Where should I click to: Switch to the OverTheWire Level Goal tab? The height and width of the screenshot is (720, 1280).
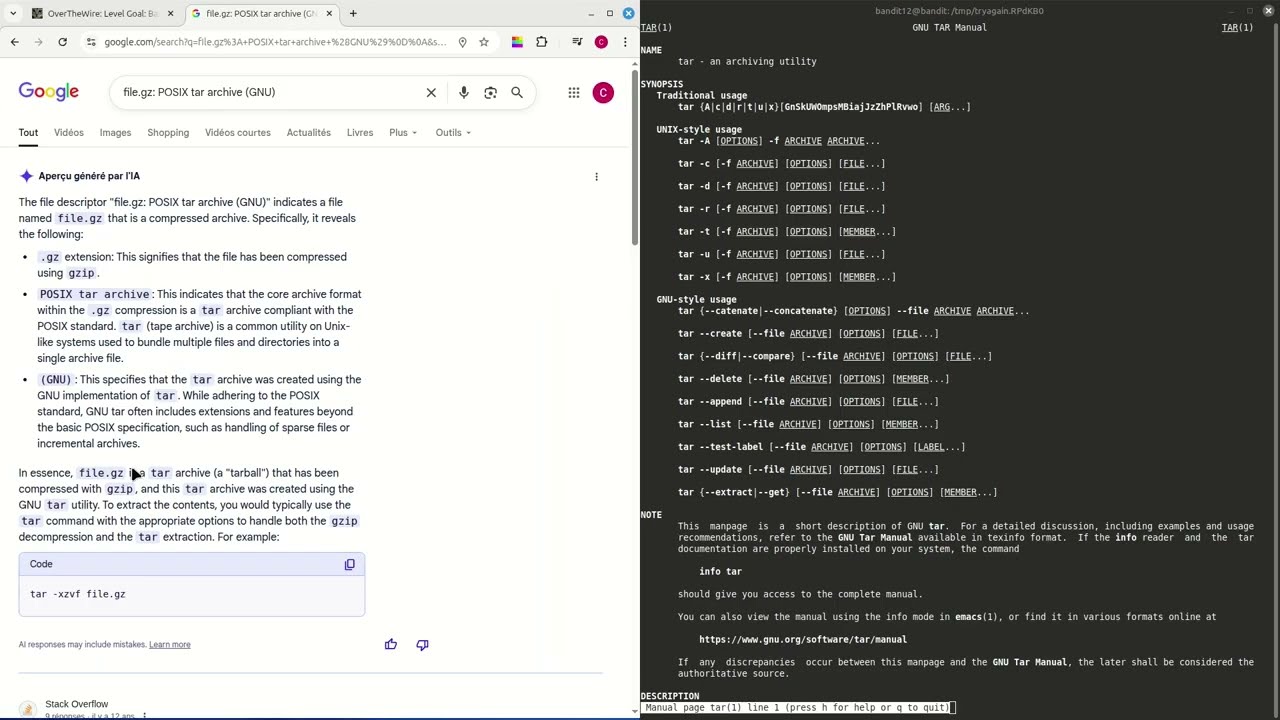pos(103,13)
